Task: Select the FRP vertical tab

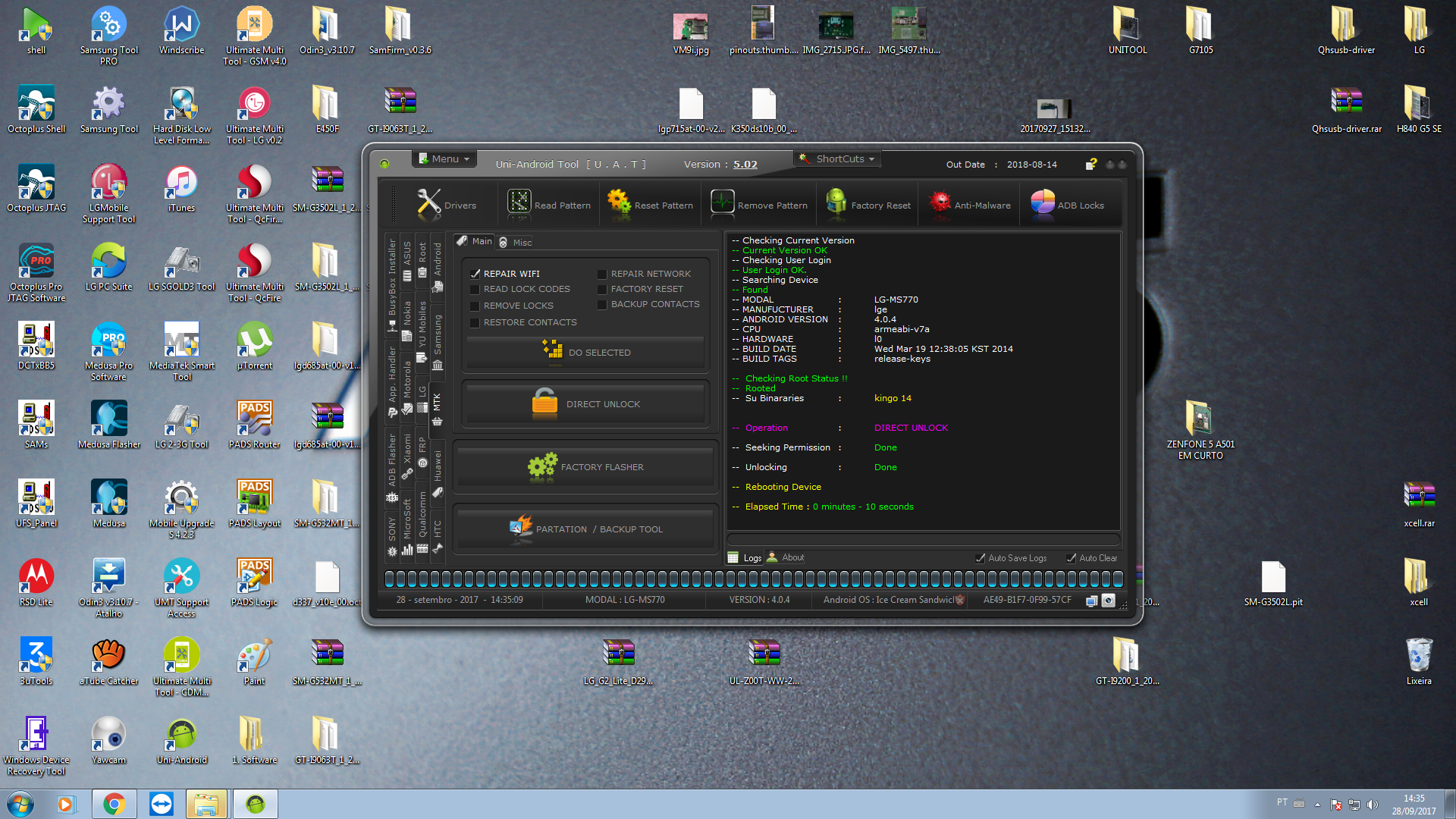Action: click(422, 452)
